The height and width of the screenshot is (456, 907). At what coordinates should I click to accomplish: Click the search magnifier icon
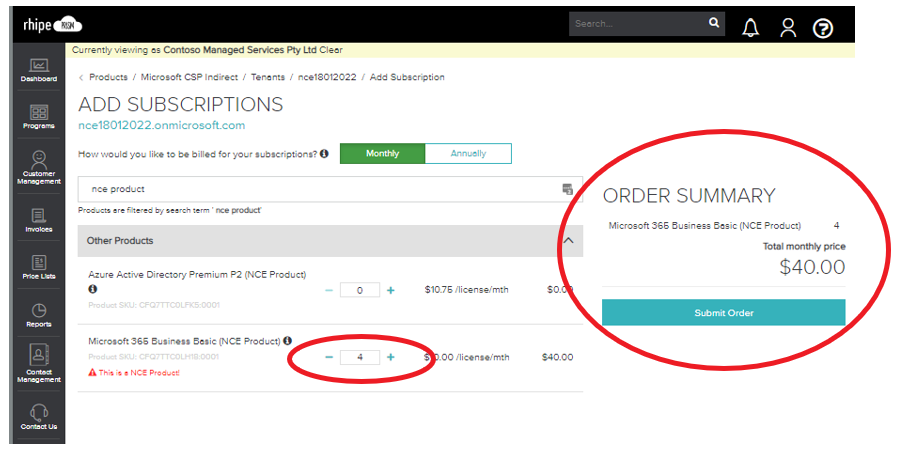click(714, 23)
